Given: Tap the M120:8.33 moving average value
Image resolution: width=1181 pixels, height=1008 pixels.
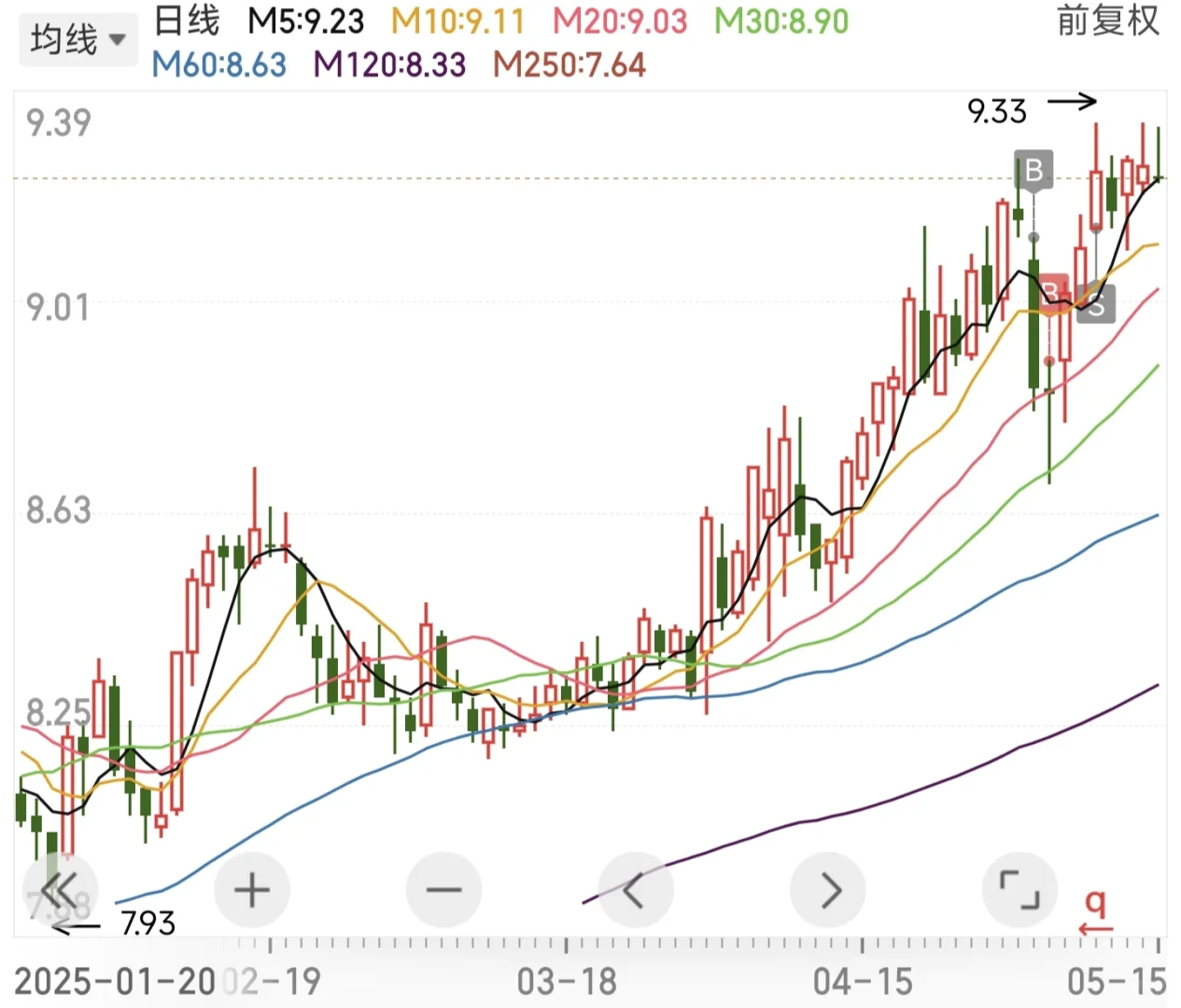Looking at the screenshot, I should click(x=389, y=64).
